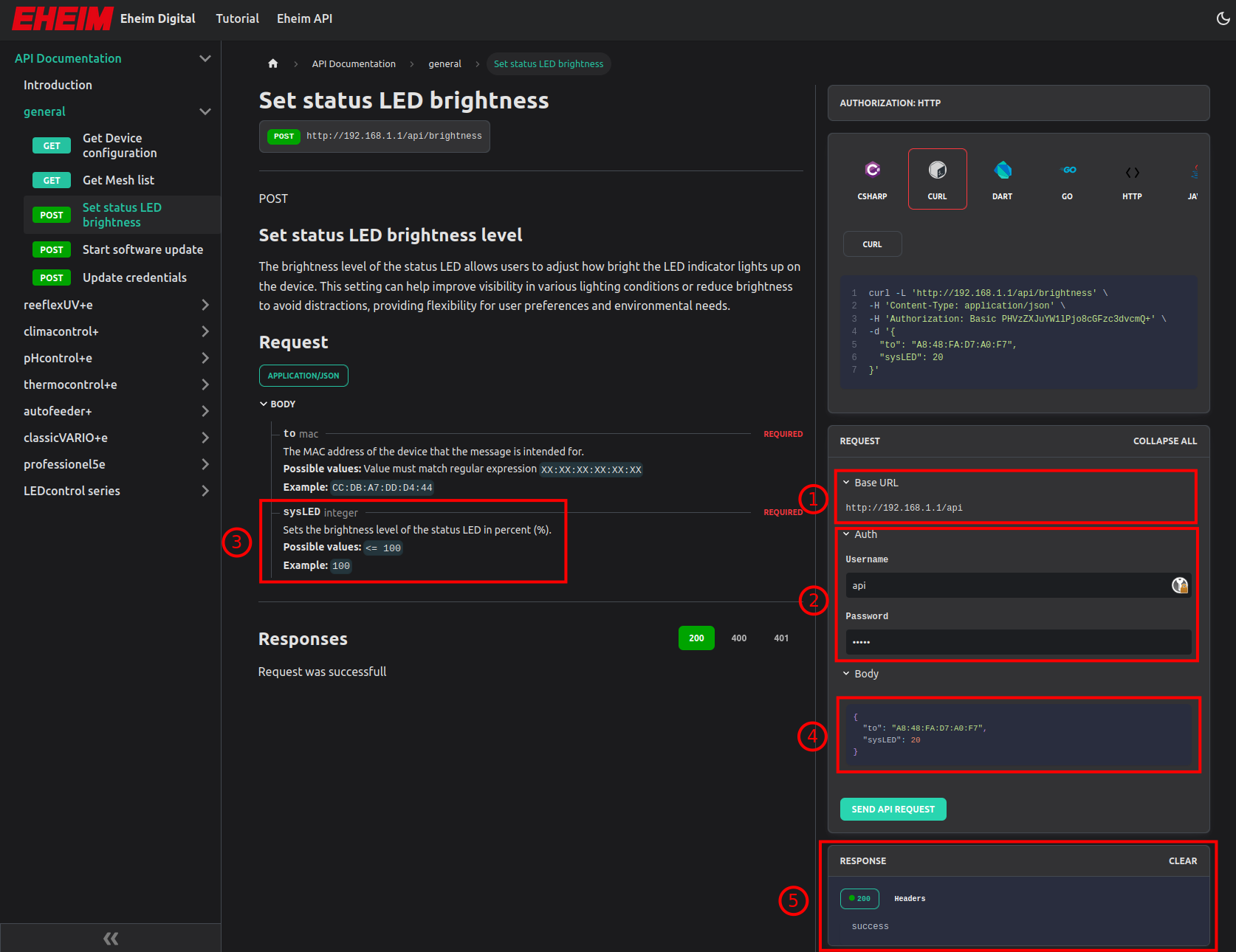The image size is (1236, 952).
Task: Click the POST badge beside brightness URL
Action: pos(284,137)
